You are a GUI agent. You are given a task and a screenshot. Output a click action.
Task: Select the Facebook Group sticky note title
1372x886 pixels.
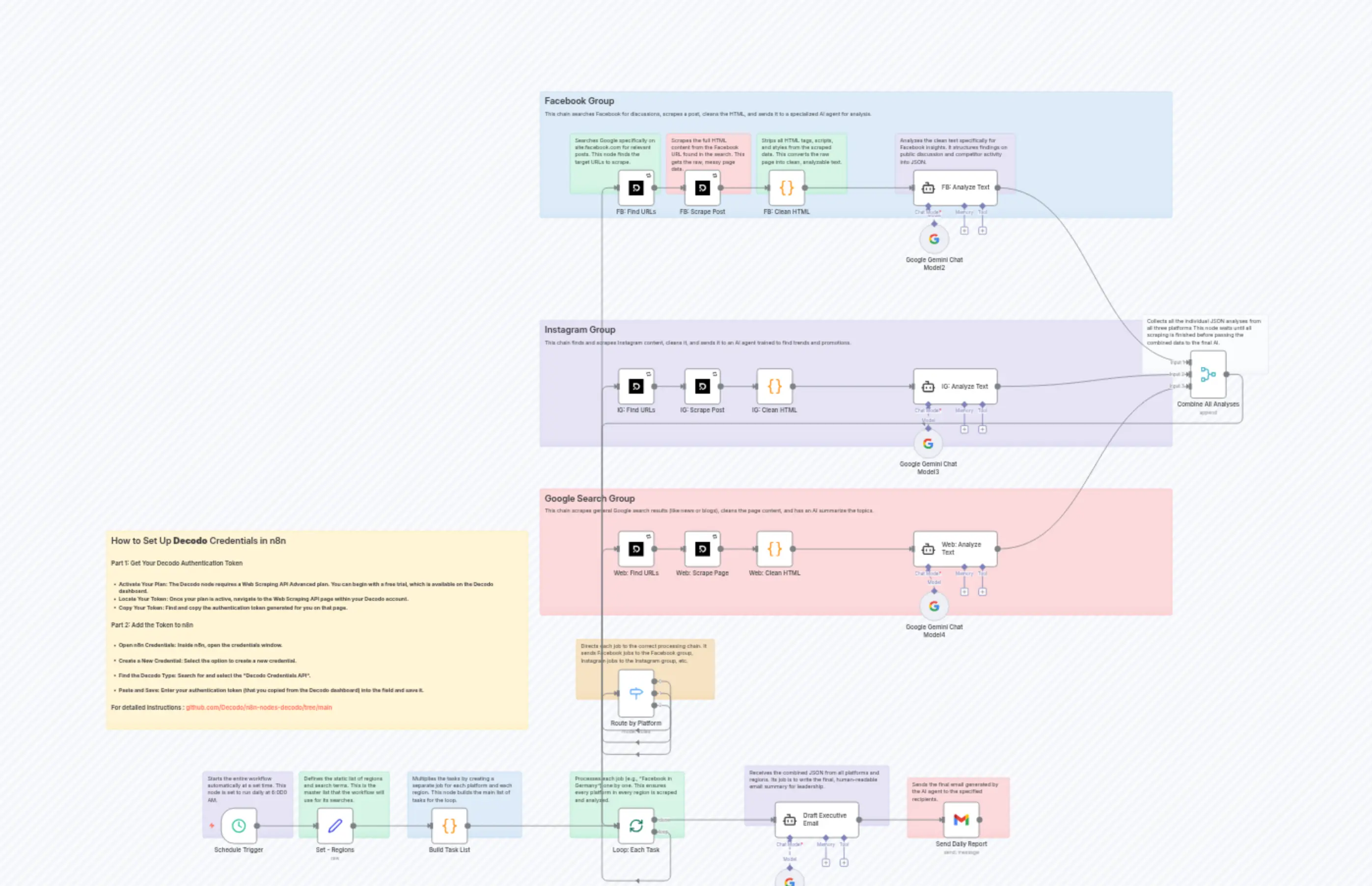[x=579, y=101]
